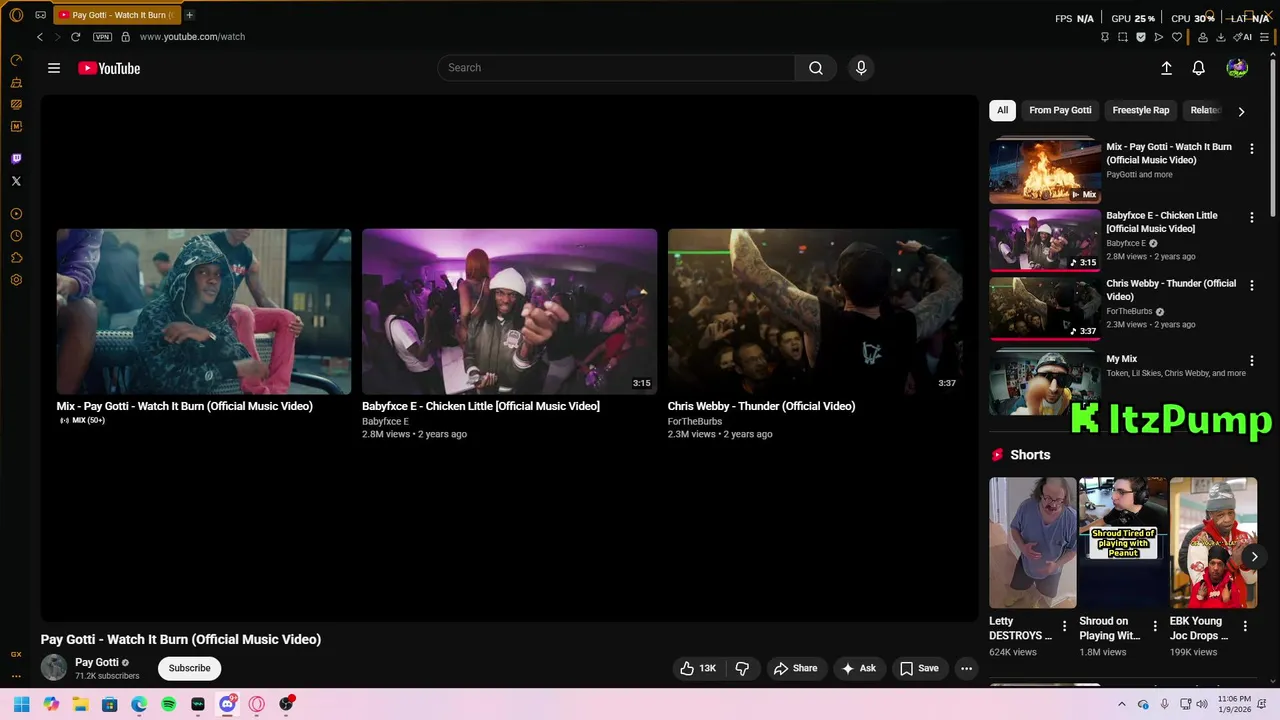
Task: Open Opera sidebar settings gear
Action: [16, 280]
